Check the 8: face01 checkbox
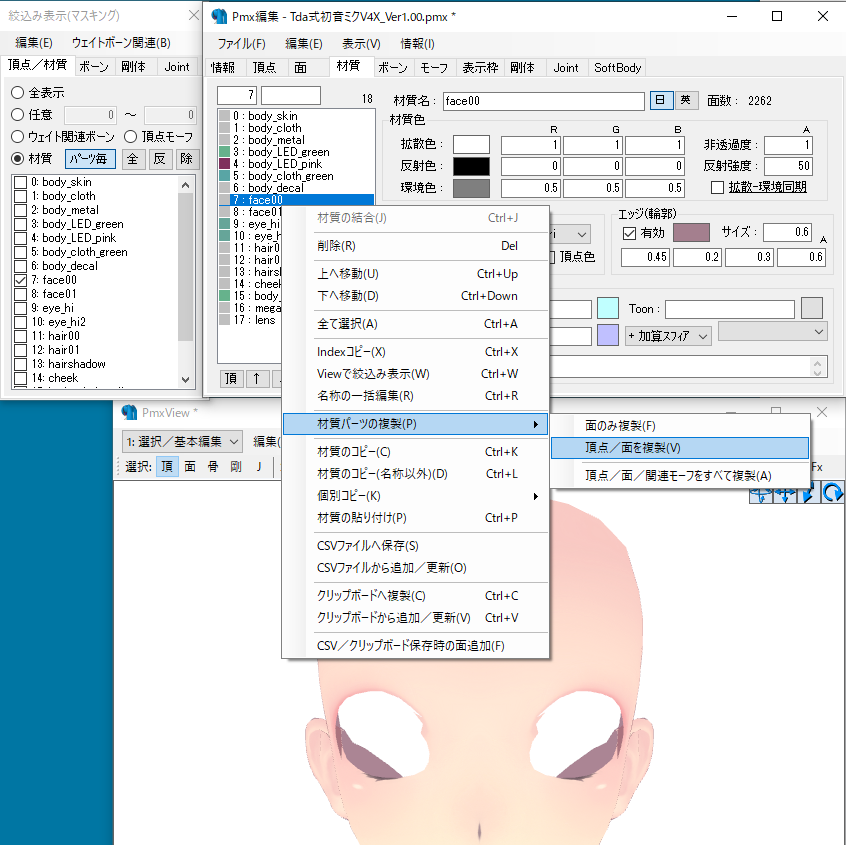846x845 pixels. tap(21, 294)
